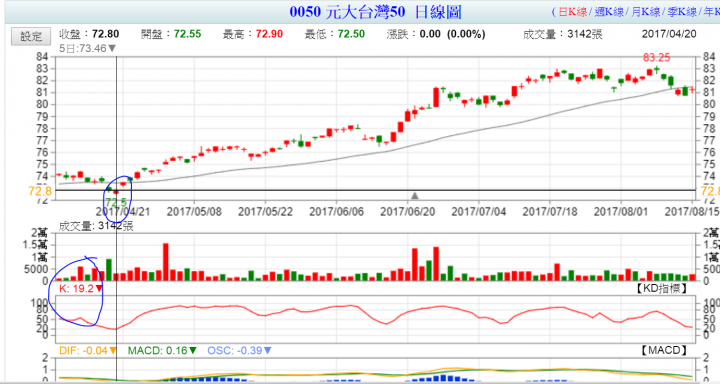Click the 83.25 high price label
This screenshot has height=384, width=720.
coord(657,58)
